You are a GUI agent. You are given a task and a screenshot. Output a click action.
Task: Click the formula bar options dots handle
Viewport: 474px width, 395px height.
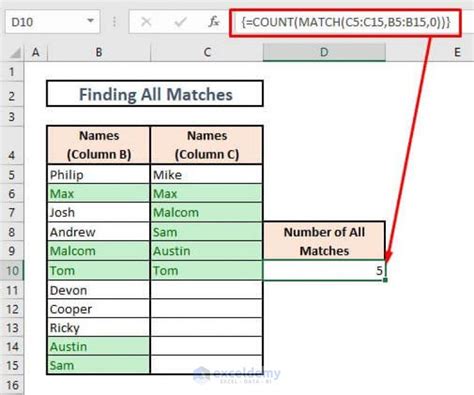[x=114, y=22]
